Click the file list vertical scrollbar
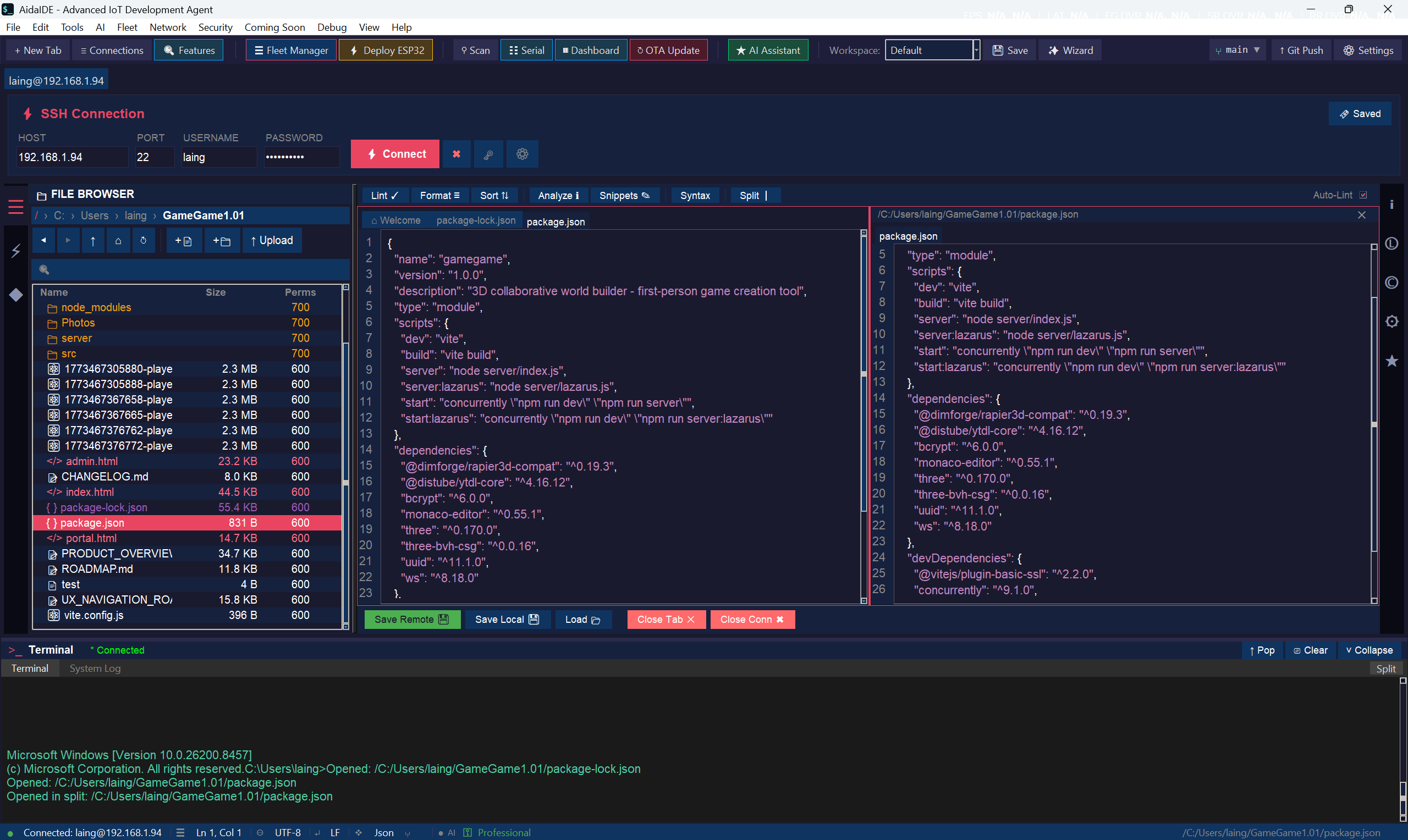 pyautogui.click(x=345, y=456)
